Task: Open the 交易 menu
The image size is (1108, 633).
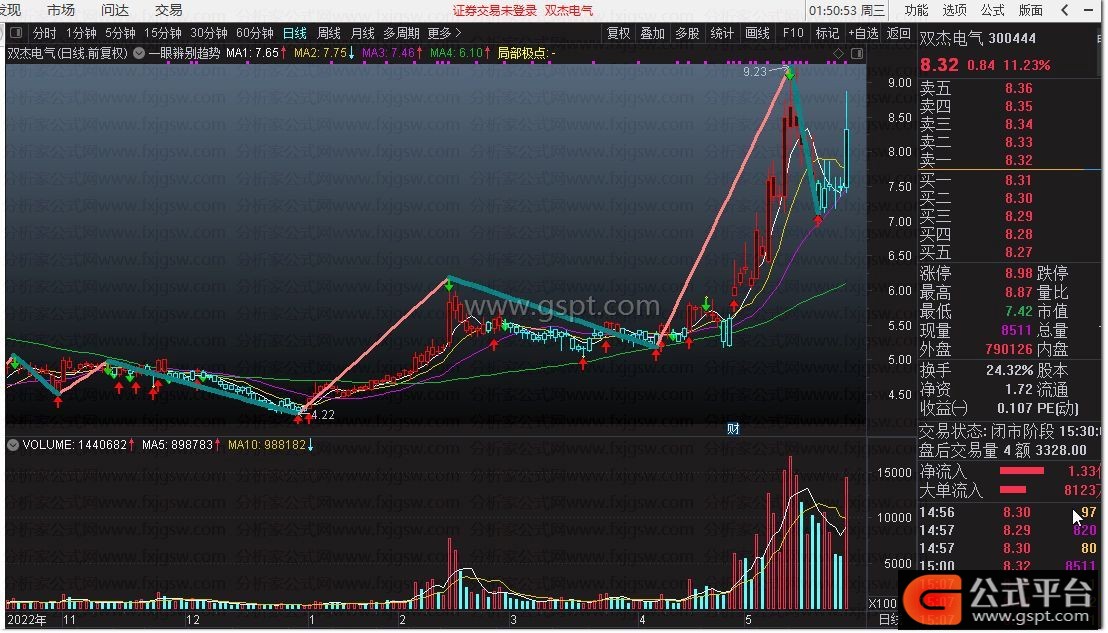Action: [168, 10]
